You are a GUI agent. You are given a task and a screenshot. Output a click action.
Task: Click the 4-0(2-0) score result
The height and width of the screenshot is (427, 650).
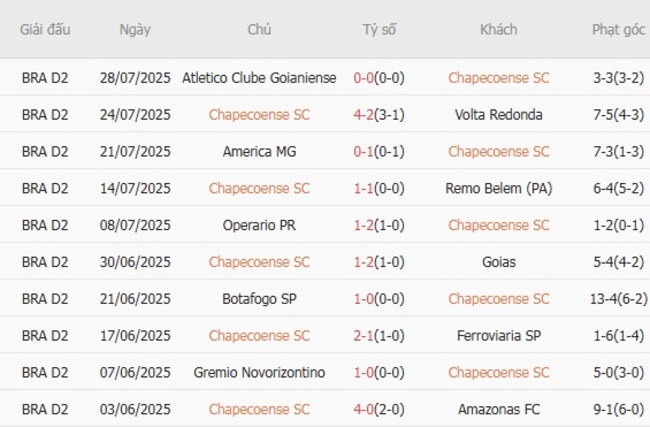pyautogui.click(x=379, y=410)
